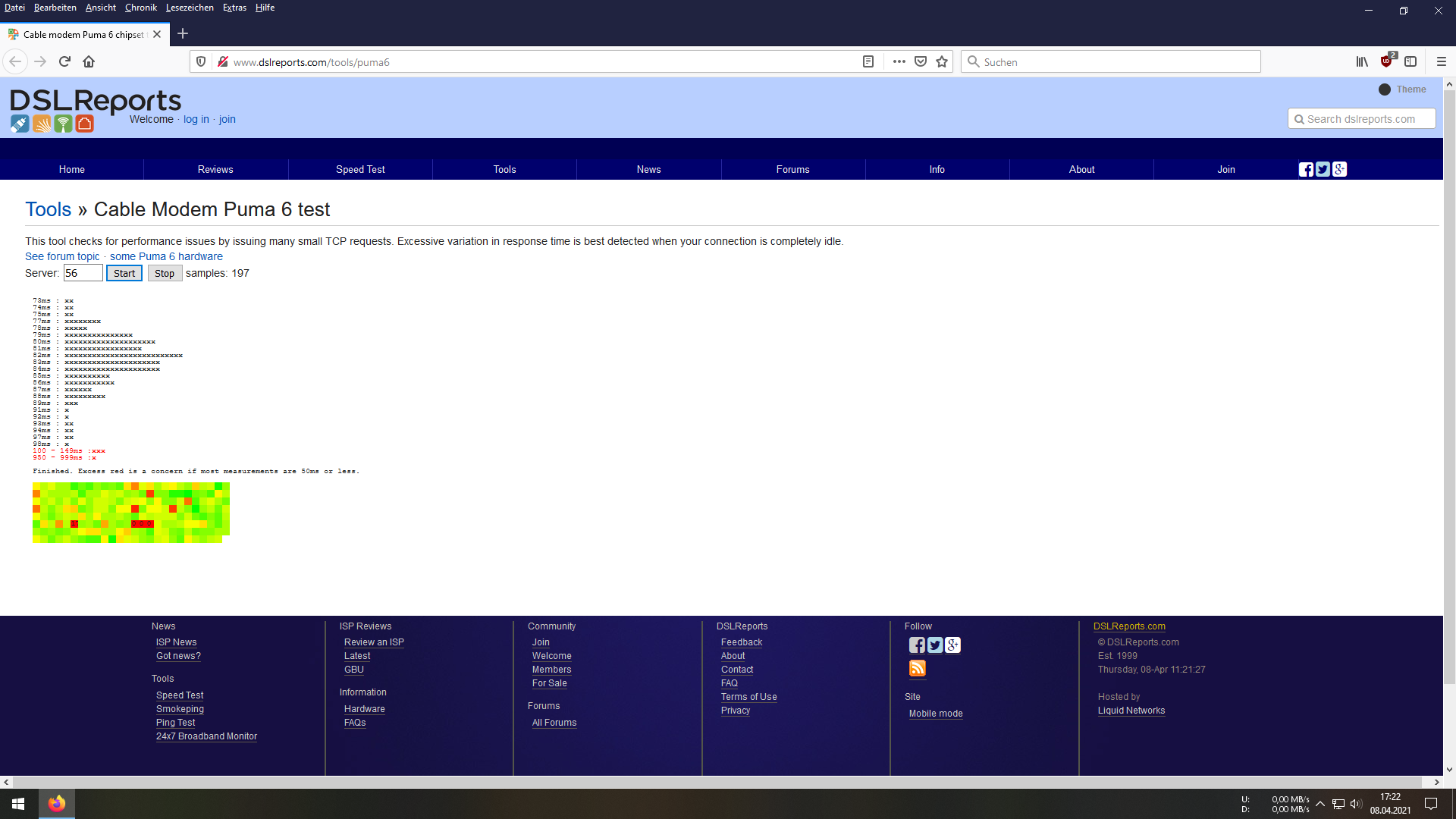
Task: Show hidden system tray icons
Action: coord(1320,804)
